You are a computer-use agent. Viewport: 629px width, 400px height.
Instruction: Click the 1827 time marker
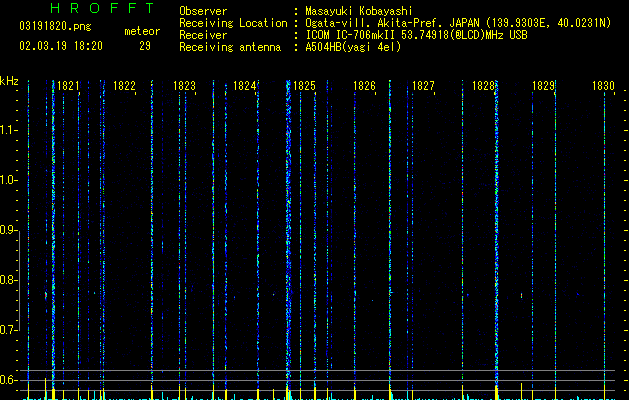coord(423,86)
